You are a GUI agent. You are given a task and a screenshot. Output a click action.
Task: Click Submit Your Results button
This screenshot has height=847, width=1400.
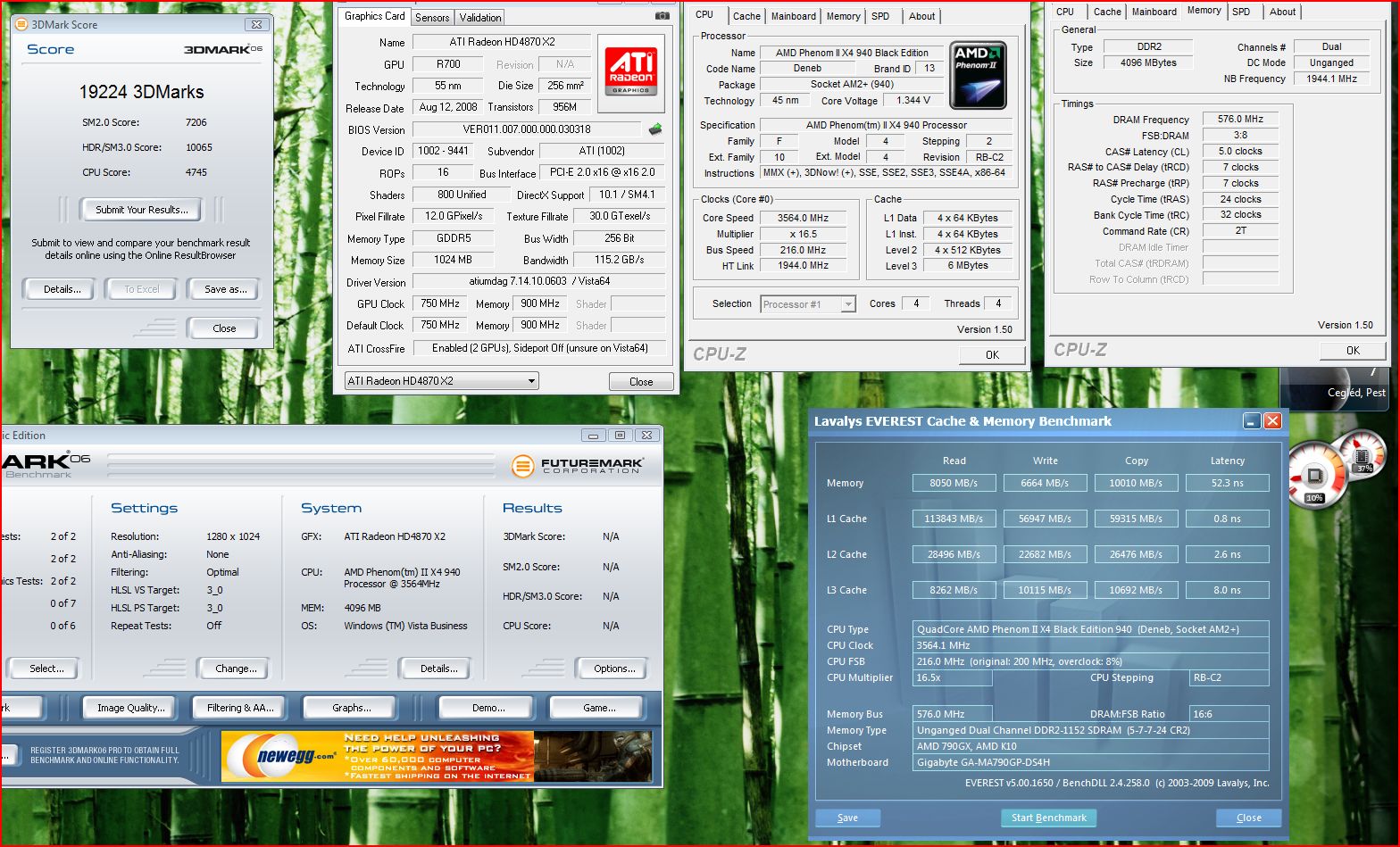tap(142, 210)
